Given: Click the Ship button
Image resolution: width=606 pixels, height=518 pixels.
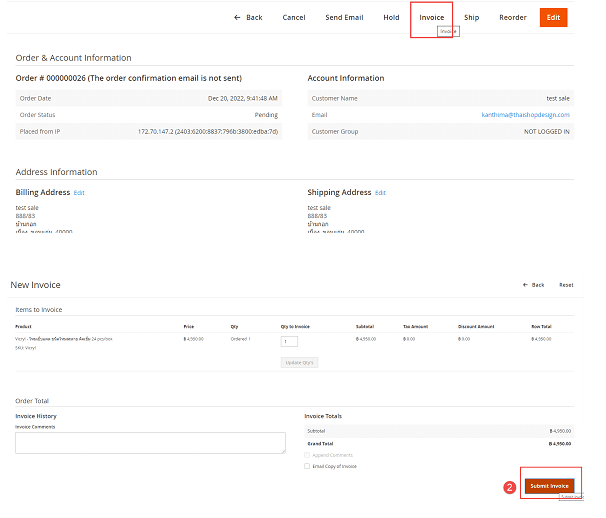Looking at the screenshot, I should coord(472,17).
